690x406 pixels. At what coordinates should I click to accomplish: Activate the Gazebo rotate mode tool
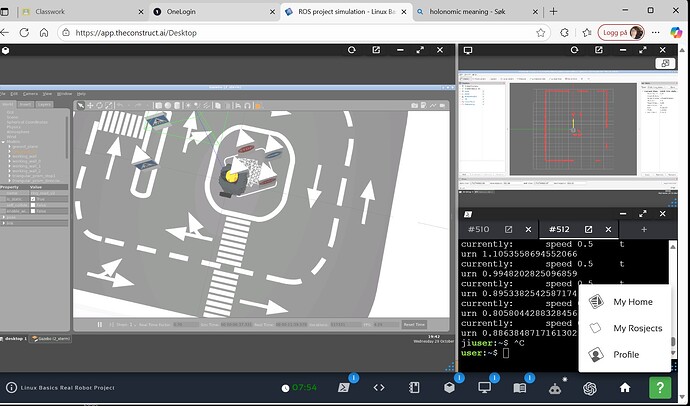pyautogui.click(x=99, y=106)
